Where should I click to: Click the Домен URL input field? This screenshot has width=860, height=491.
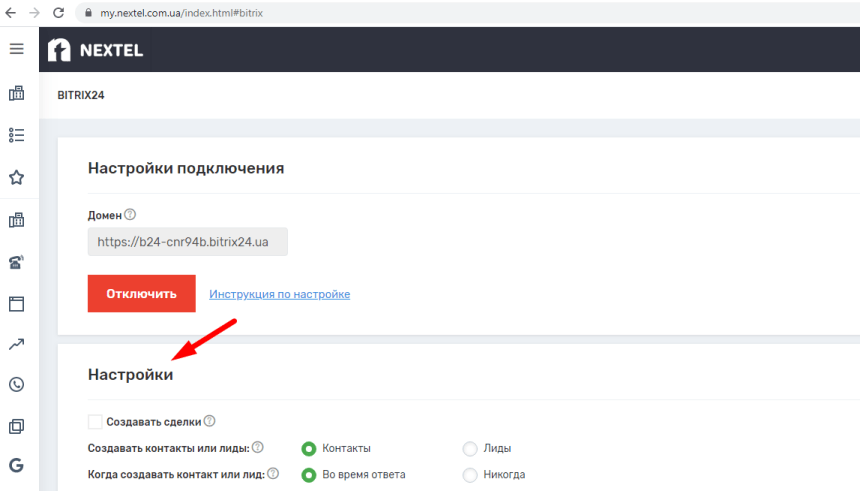[188, 241]
